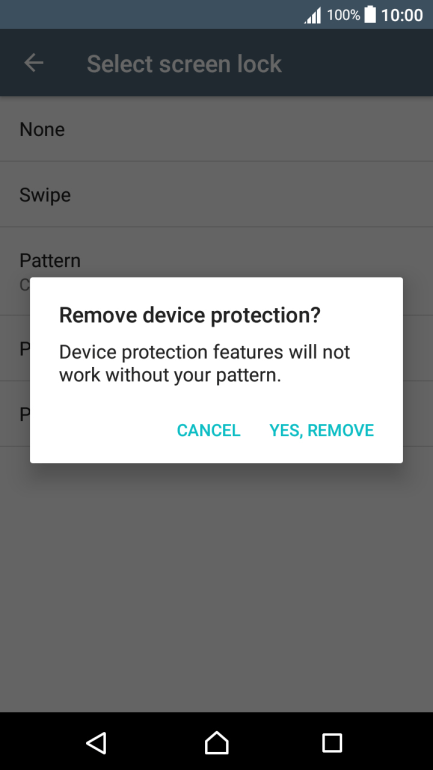Tap the Remove device protection? heading

point(189,315)
